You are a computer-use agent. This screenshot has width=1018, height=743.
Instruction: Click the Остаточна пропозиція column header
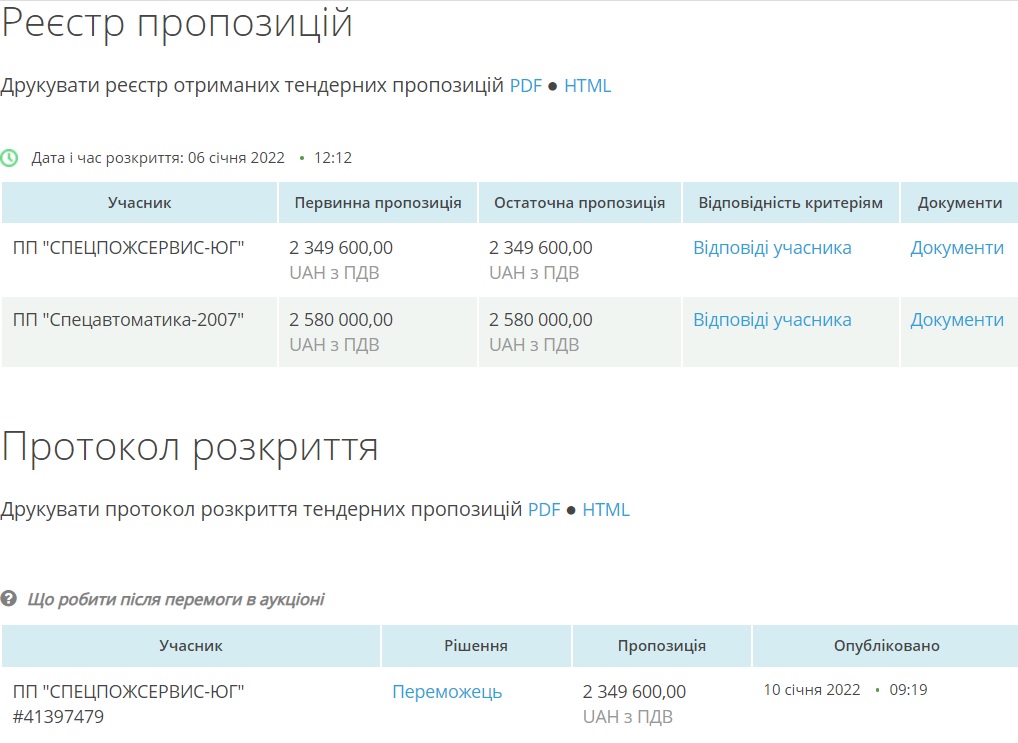[x=579, y=203]
